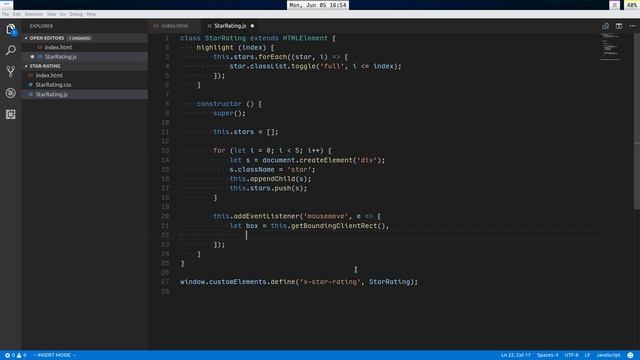Image resolution: width=640 pixels, height=360 pixels.
Task: Click the LF end-of-line status entry
Action: pyautogui.click(x=587, y=355)
